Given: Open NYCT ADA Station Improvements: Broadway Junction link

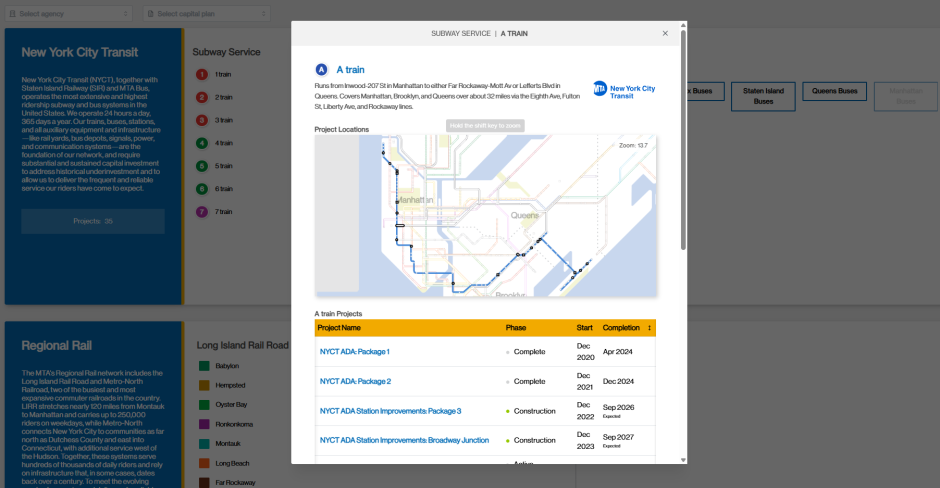Looking at the screenshot, I should [404, 440].
